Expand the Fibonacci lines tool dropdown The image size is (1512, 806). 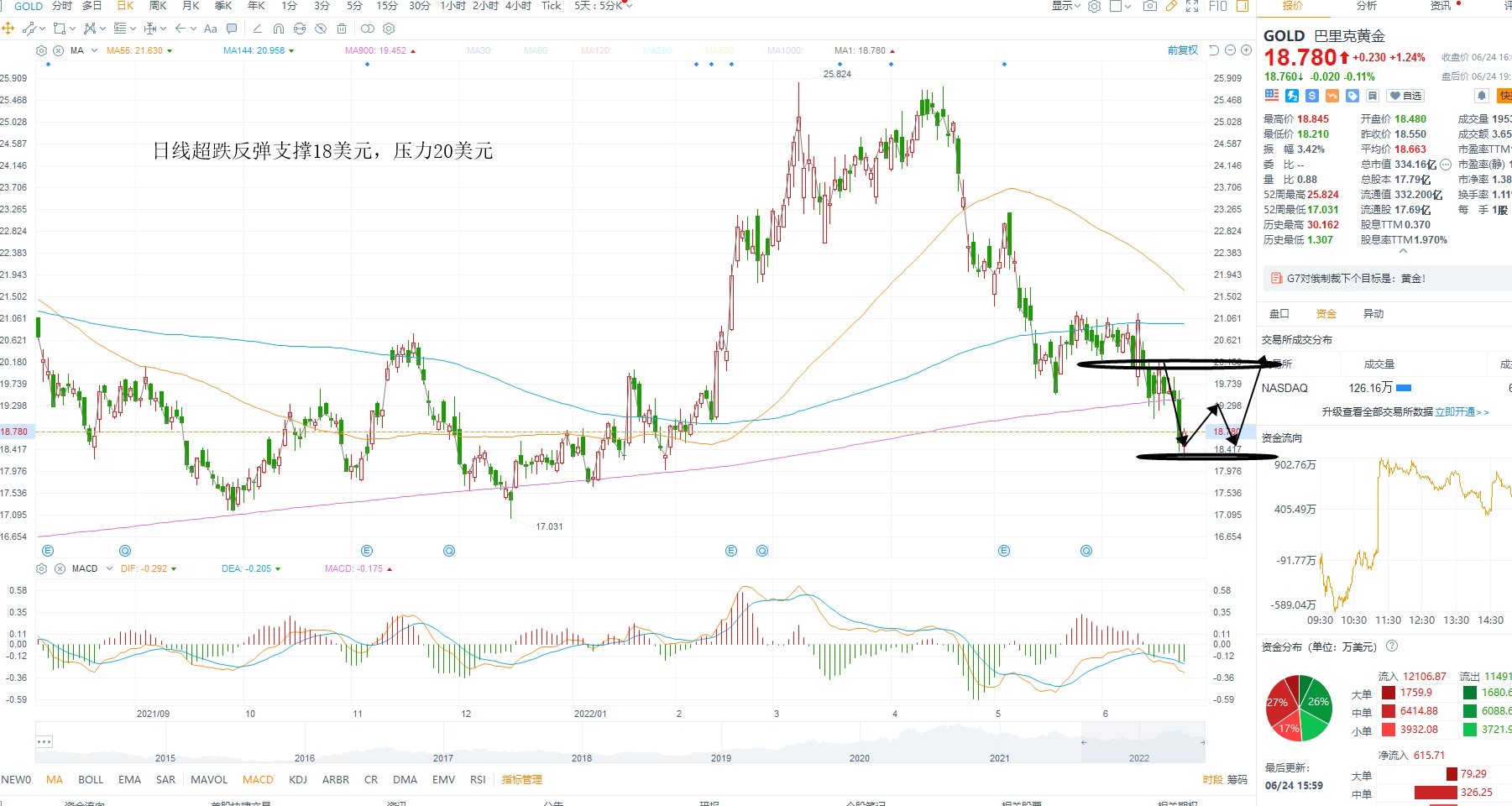(133, 29)
